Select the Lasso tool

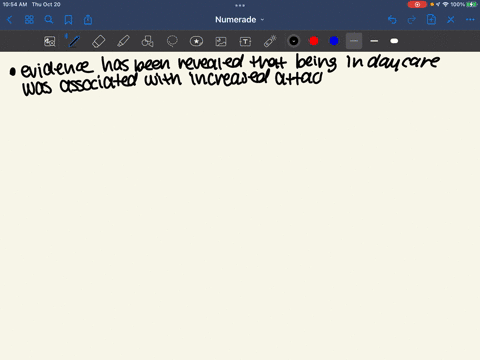click(x=172, y=41)
